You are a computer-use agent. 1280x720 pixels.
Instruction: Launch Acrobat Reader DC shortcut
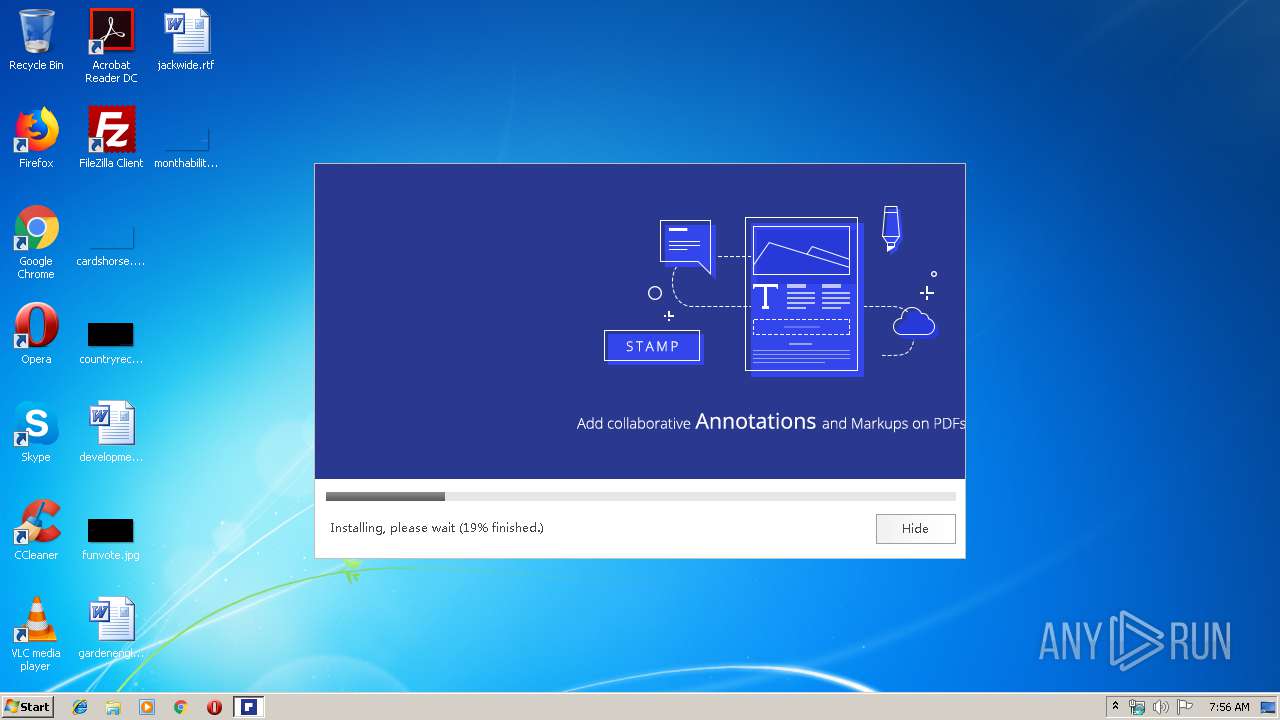(x=111, y=46)
